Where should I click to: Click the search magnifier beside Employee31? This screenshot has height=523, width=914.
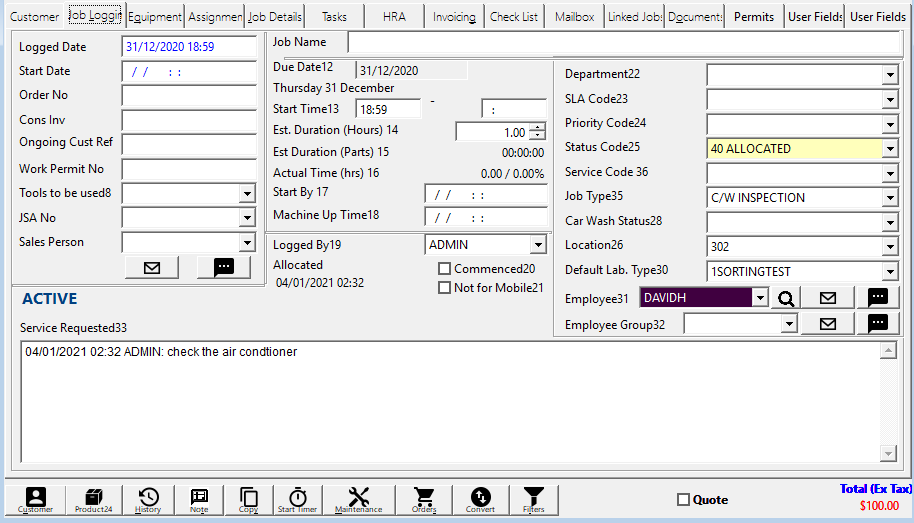[x=785, y=298]
